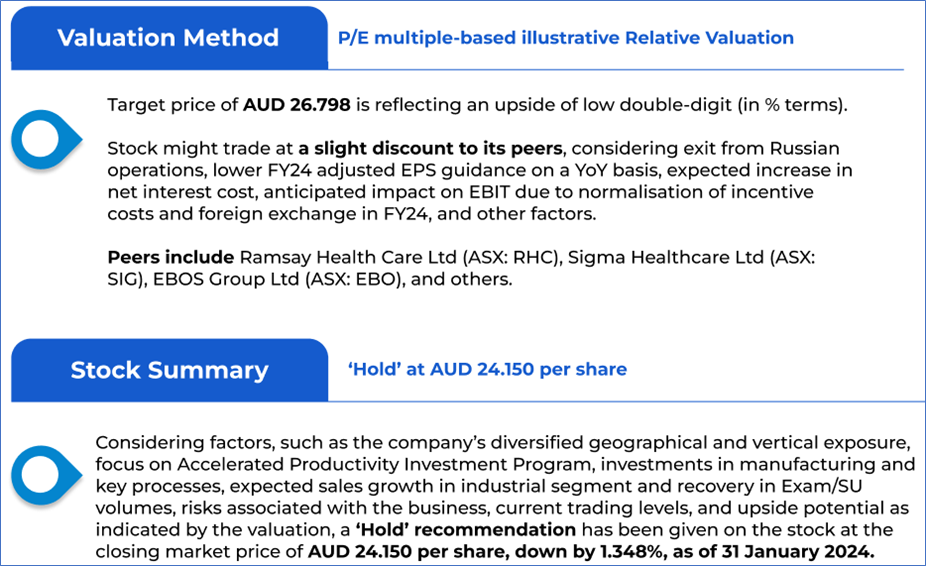
Task: Click the EBOS Group Ltd (ASX: EBO) text
Action: [279, 279]
